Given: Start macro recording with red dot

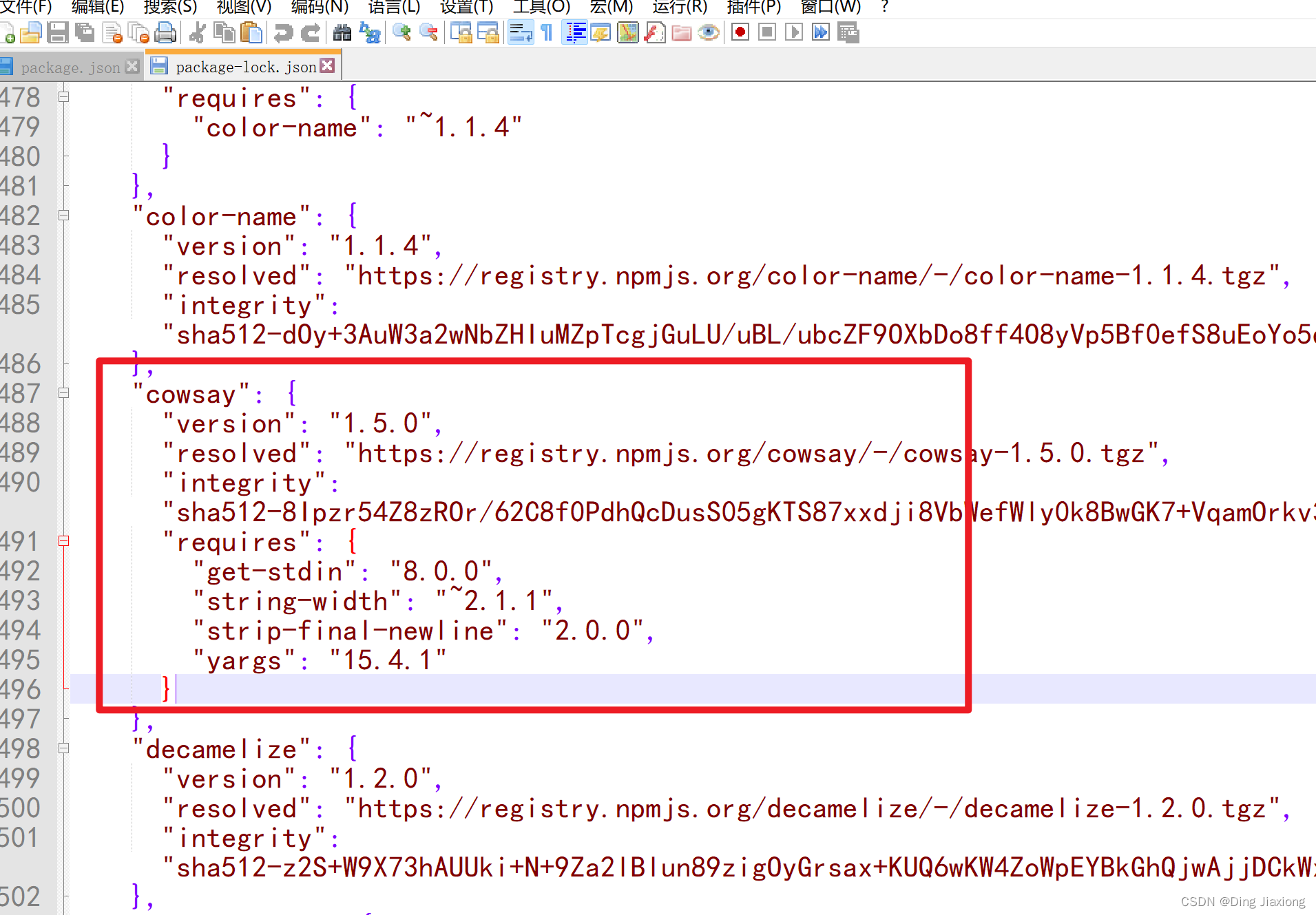Looking at the screenshot, I should pyautogui.click(x=740, y=32).
